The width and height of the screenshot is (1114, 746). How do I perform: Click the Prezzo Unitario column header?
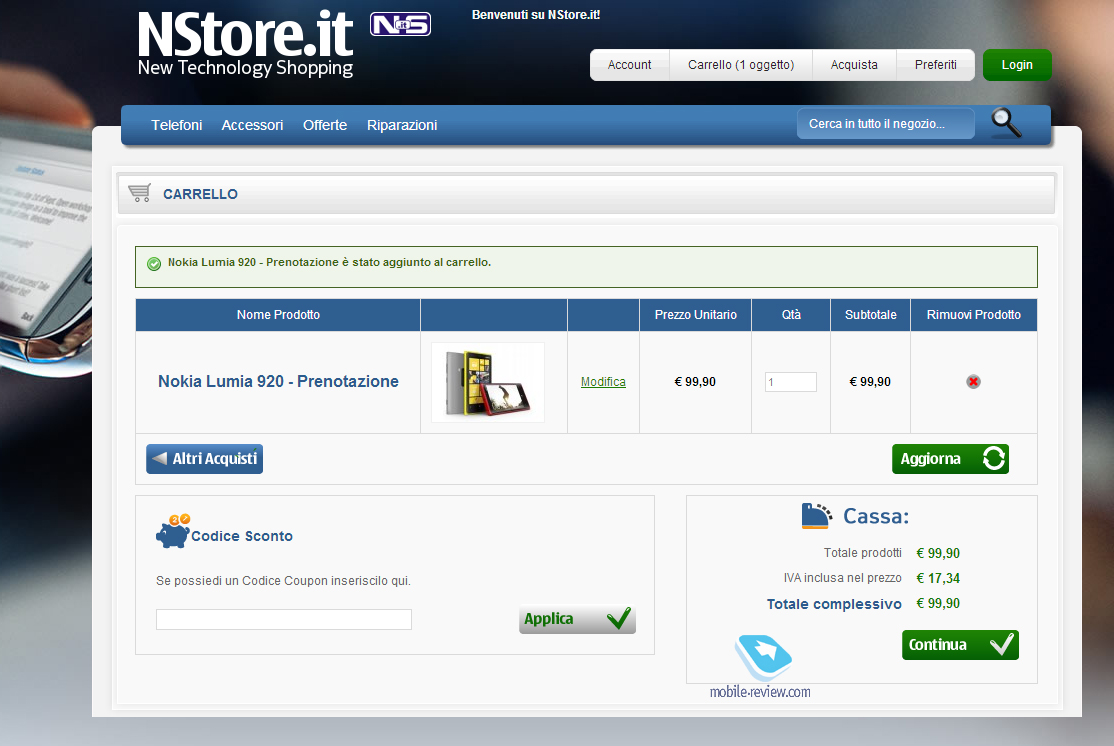pos(696,315)
